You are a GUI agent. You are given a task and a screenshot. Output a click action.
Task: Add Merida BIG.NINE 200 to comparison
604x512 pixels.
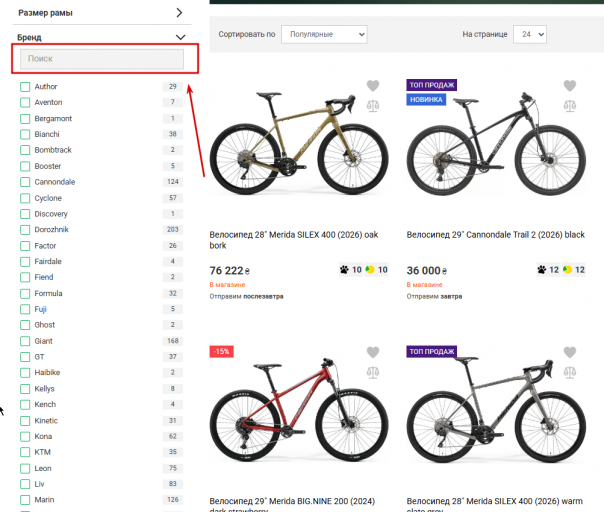pyautogui.click(x=372, y=372)
